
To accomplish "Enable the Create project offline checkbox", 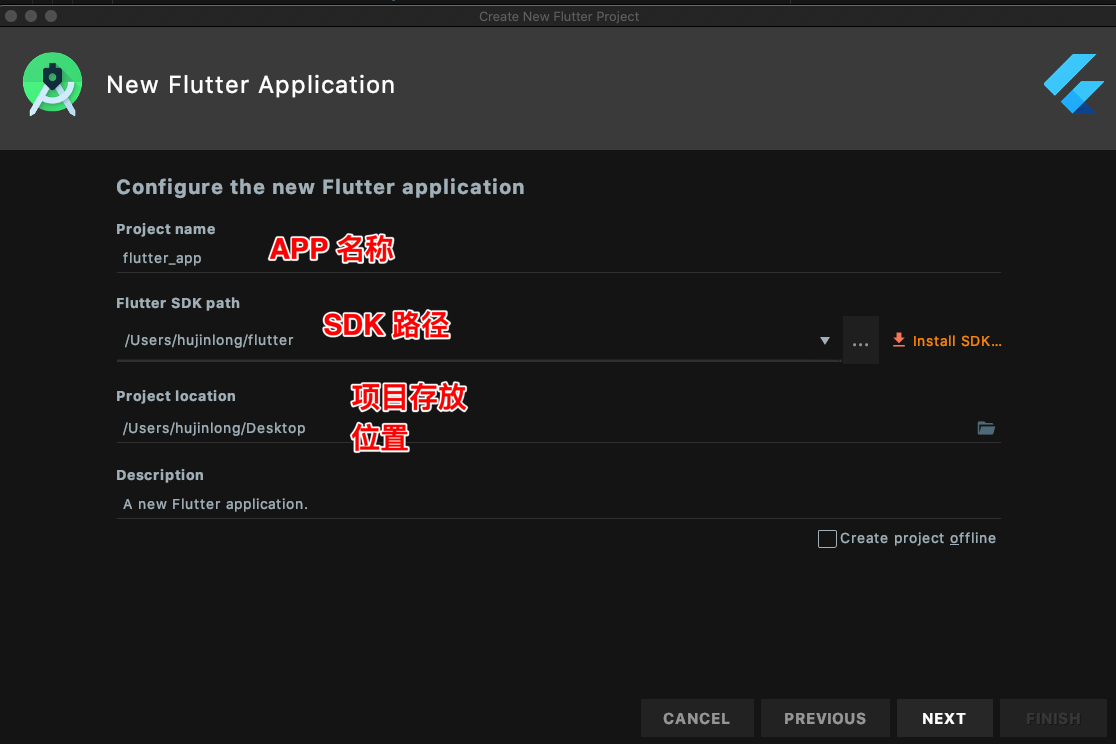I will pos(827,538).
